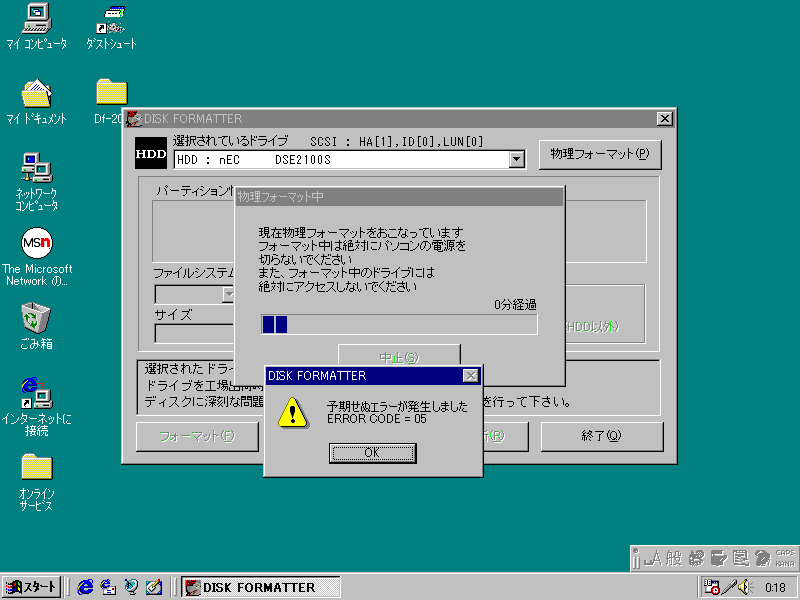The width and height of the screenshot is (800, 600).
Task: Close the ERROR CODE message box
Action: 470,376
